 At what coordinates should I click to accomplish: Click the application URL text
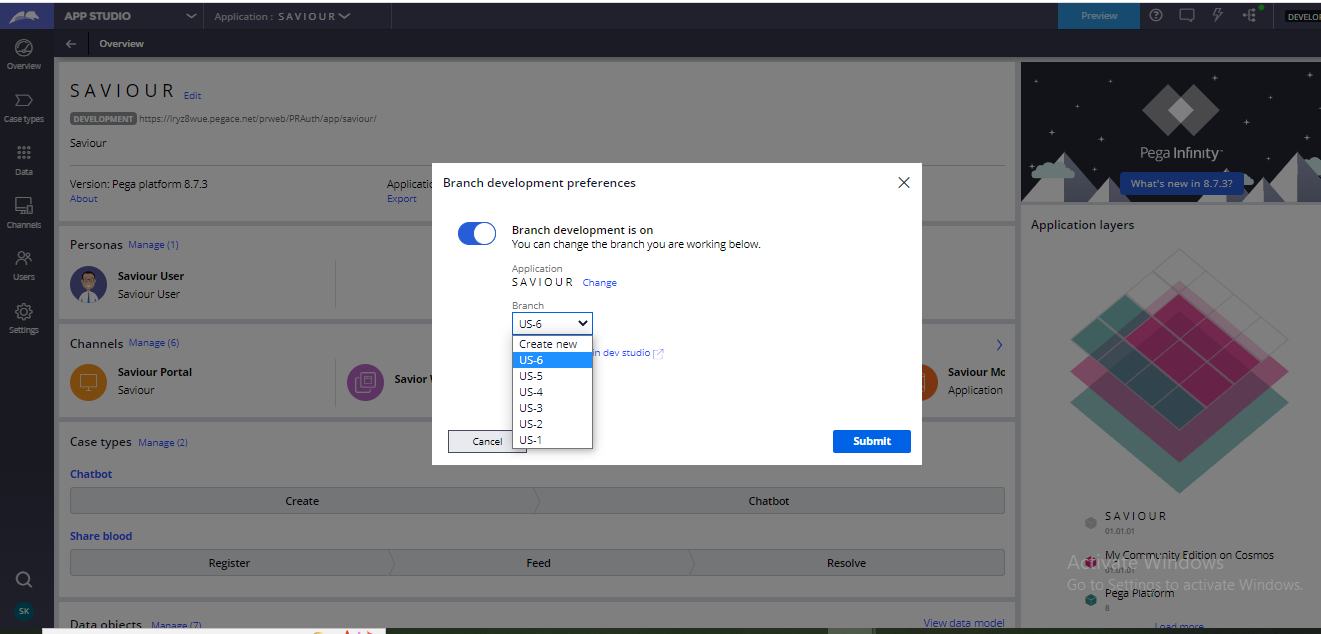coord(257,118)
